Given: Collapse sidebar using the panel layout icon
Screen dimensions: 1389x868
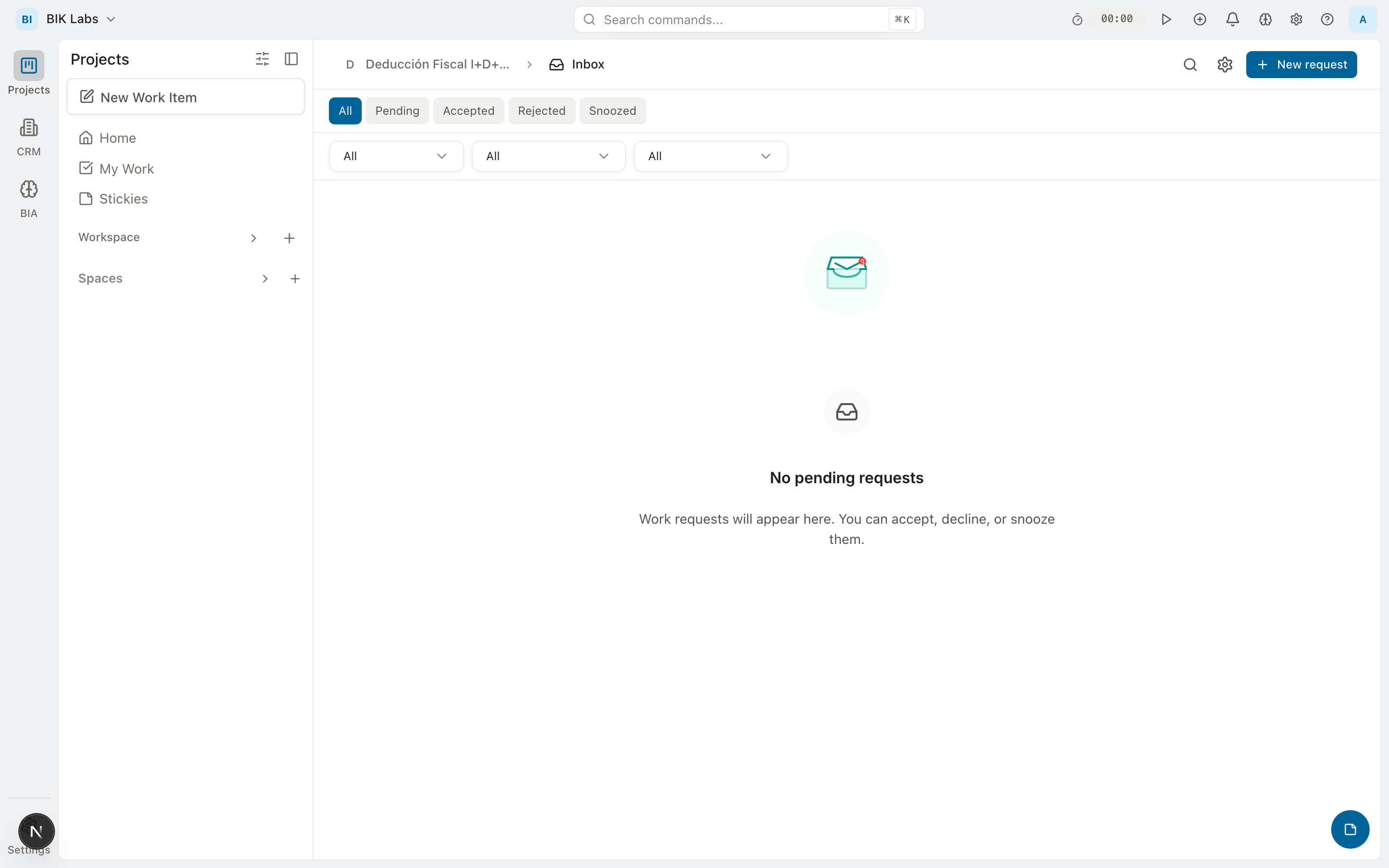Looking at the screenshot, I should click(291, 58).
